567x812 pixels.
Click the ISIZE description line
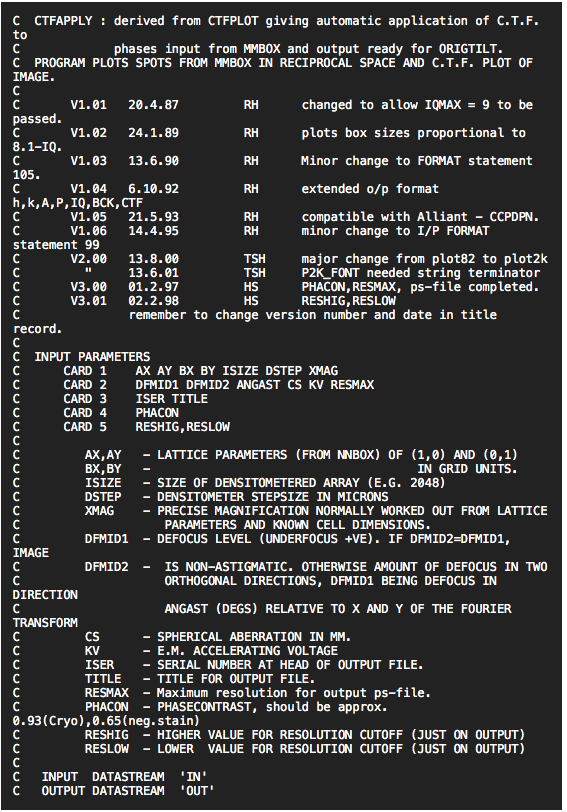tap(265, 483)
